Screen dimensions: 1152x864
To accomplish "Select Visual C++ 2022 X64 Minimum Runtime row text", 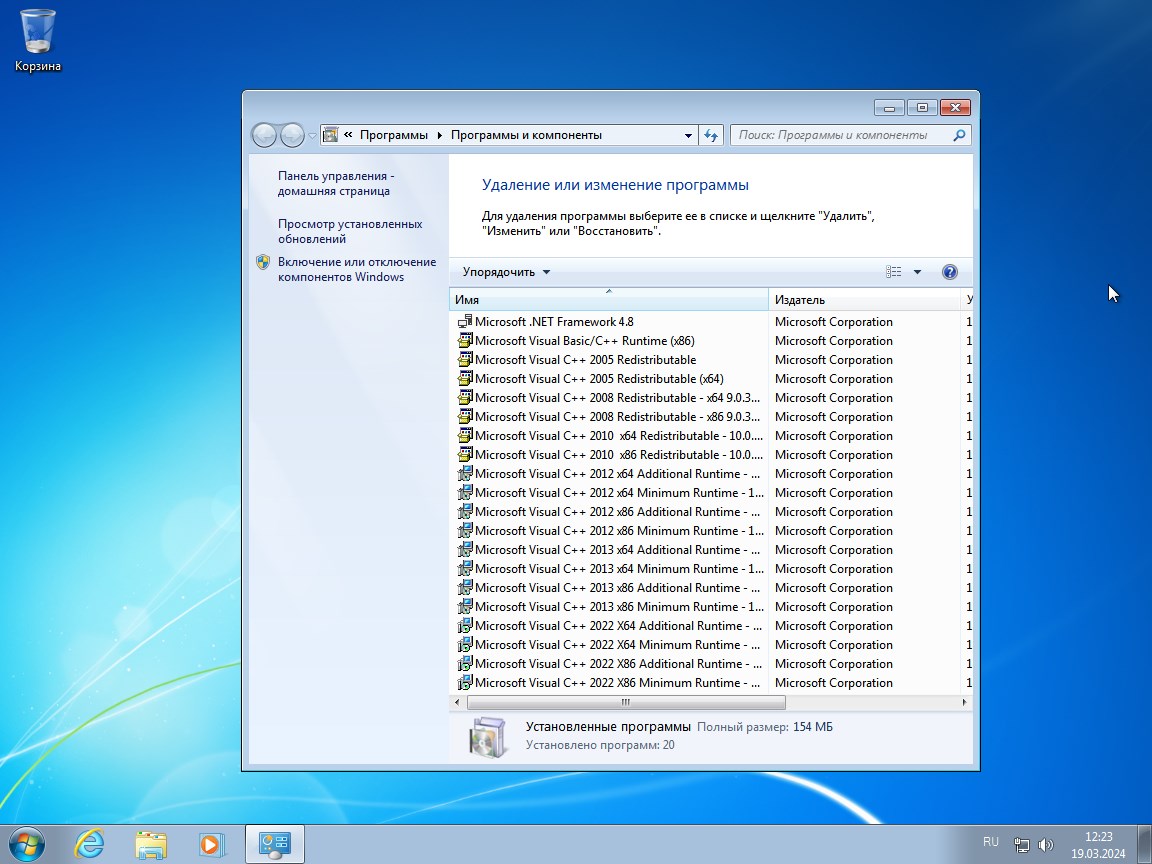I will (618, 645).
